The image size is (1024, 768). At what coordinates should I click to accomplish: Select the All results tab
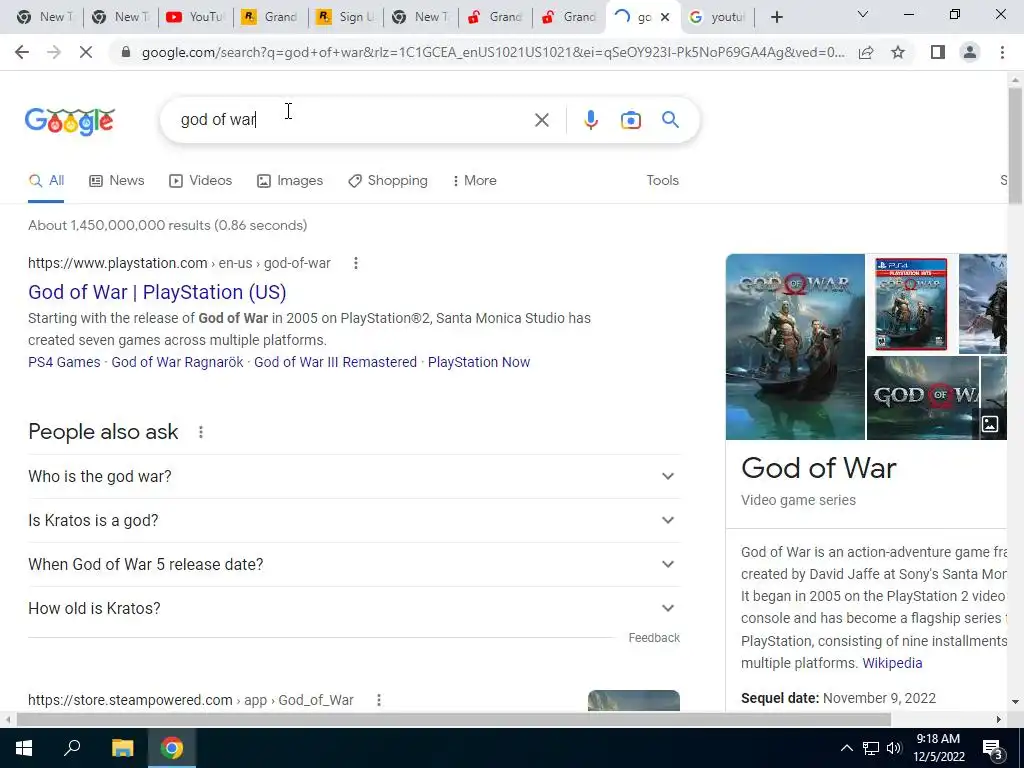tap(46, 180)
